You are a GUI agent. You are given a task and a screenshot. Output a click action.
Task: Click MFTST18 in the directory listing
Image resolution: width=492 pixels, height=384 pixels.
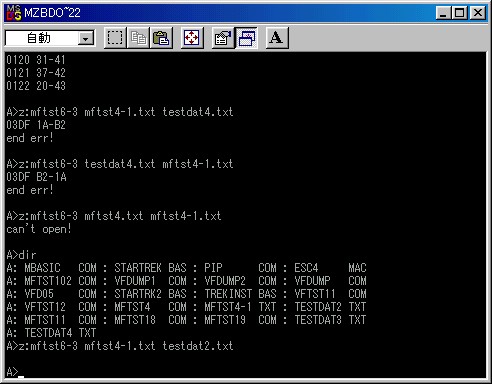[x=135, y=320]
